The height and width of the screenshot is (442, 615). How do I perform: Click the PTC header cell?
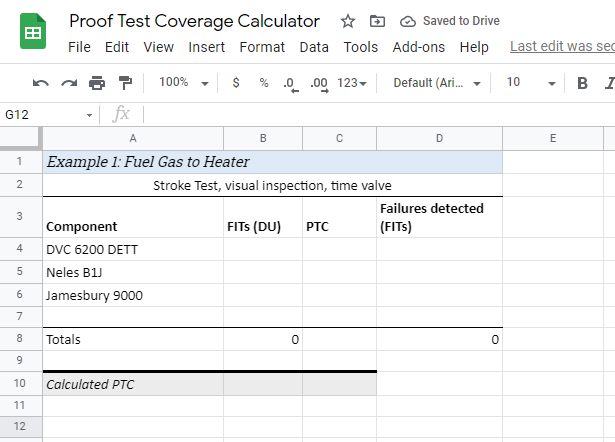point(339,217)
